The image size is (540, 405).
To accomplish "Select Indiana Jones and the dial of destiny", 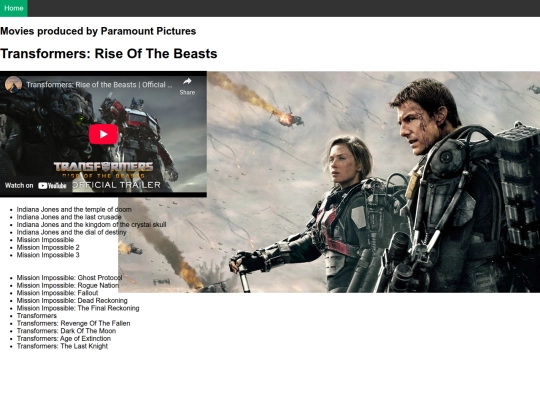I will coord(71,232).
